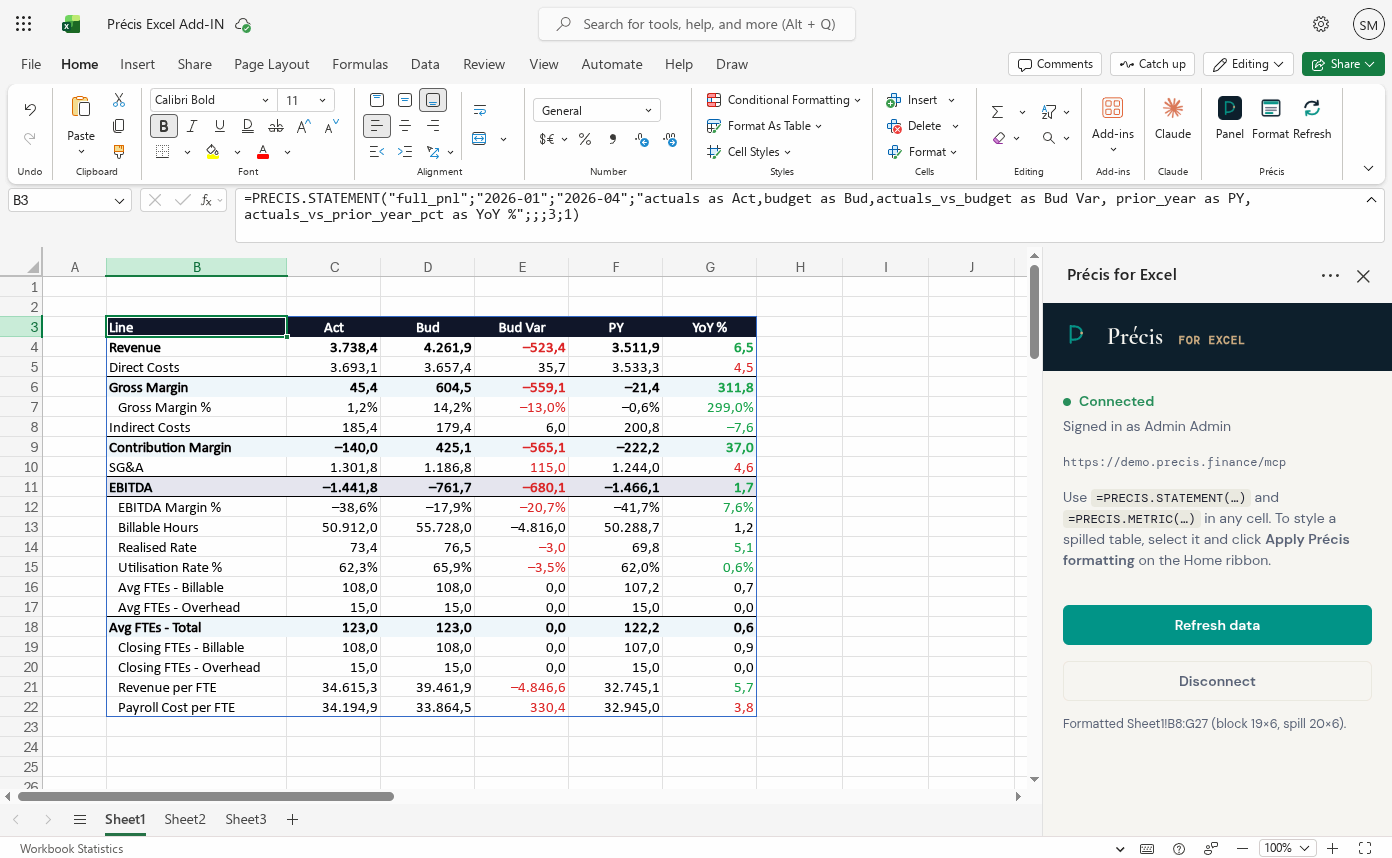The image size is (1392, 858).
Task: Select the Format Painter brush icon
Action: tap(119, 152)
